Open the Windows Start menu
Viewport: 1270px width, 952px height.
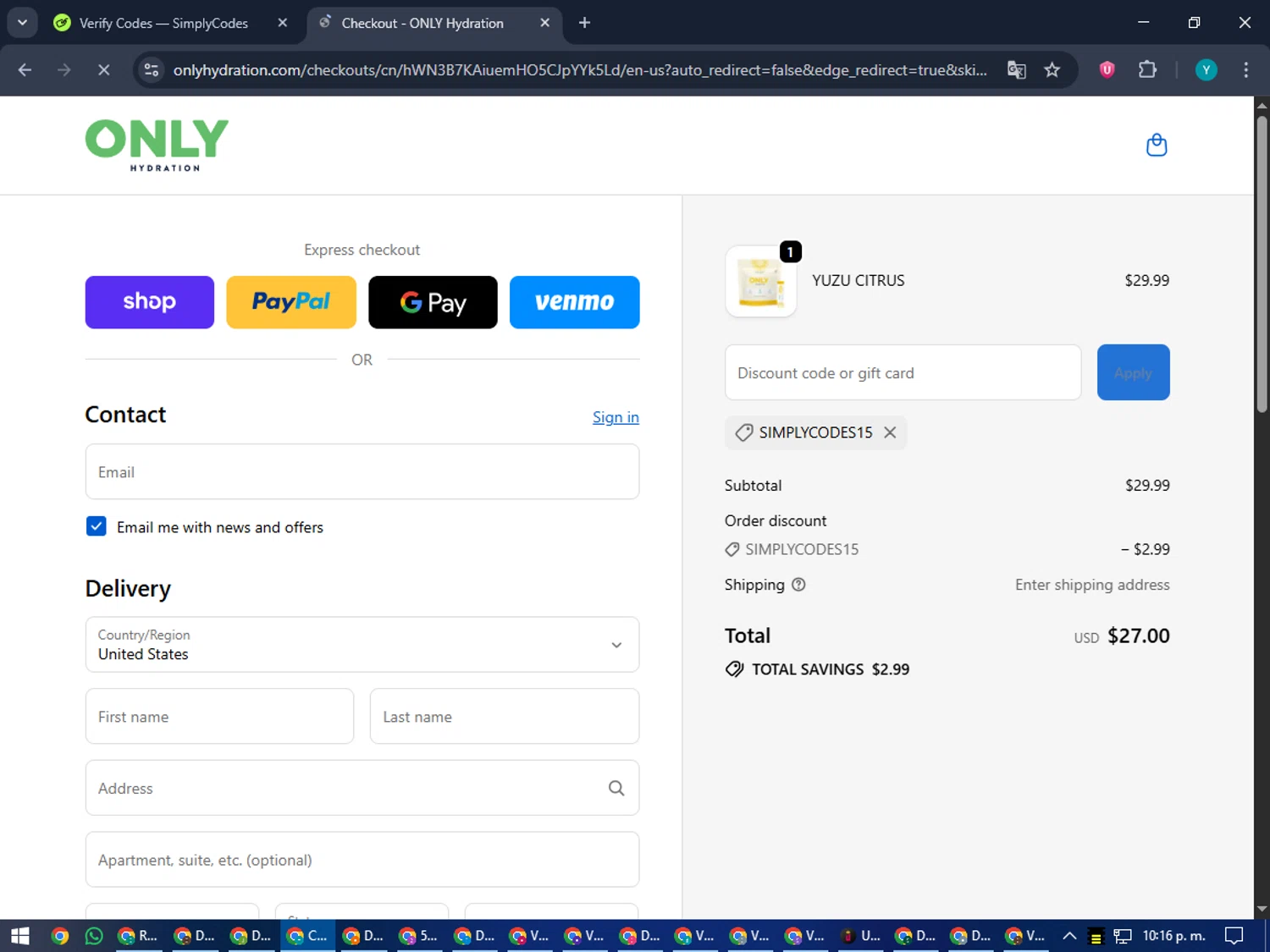(x=20, y=936)
